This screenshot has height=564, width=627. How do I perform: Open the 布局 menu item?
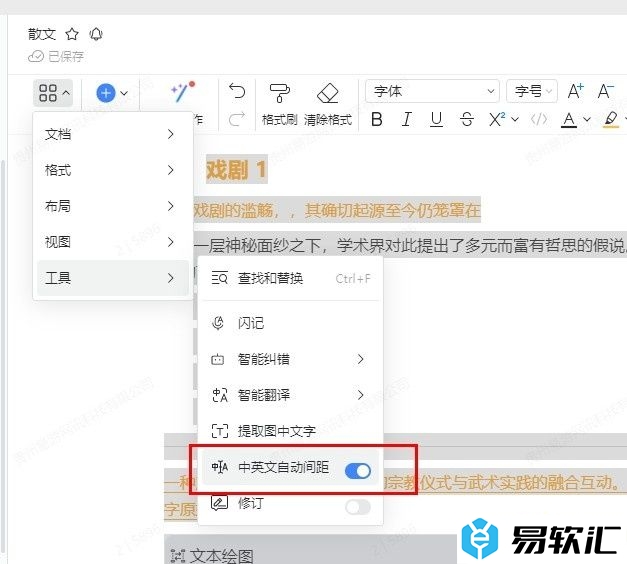113,206
